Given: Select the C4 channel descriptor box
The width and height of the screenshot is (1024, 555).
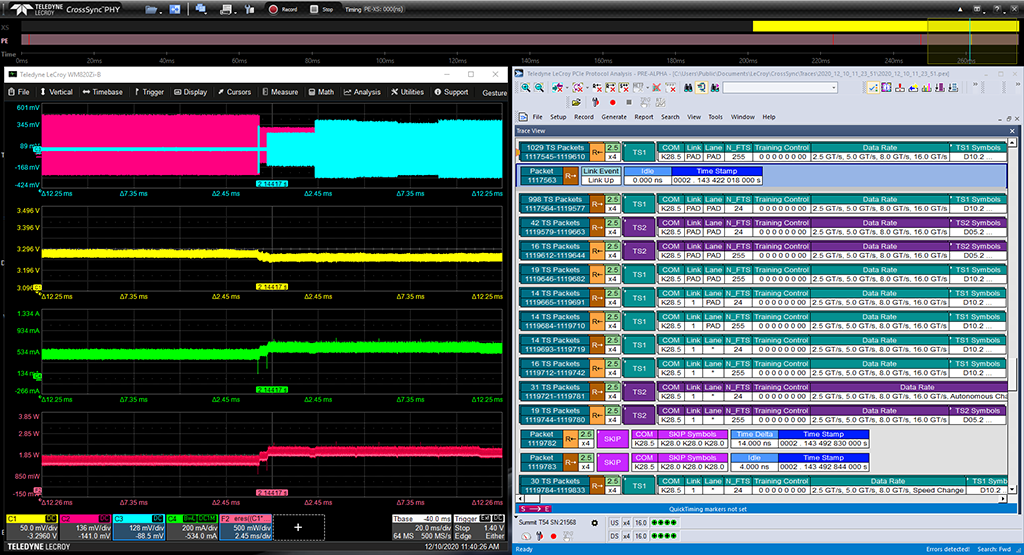Looking at the screenshot, I should point(191,527).
